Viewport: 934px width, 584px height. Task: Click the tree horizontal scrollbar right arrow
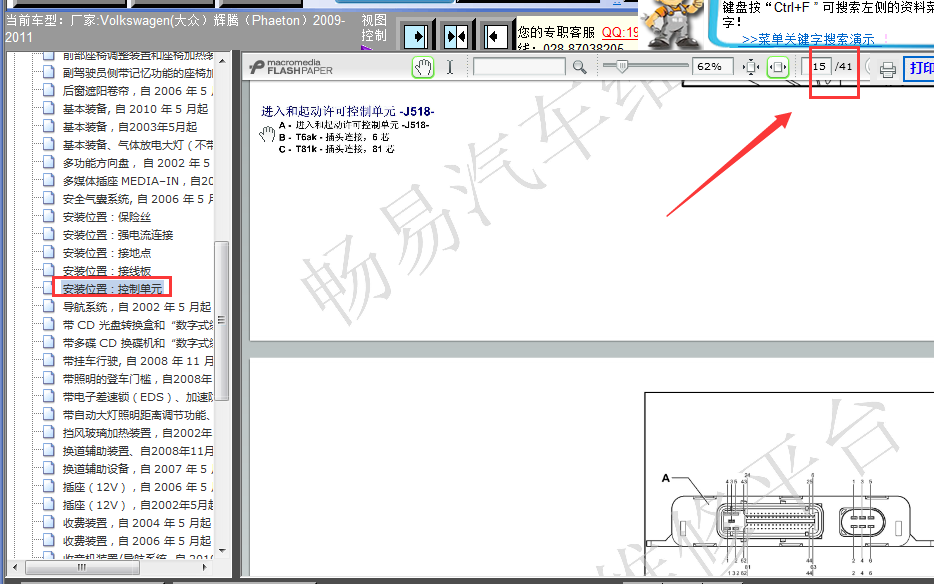[205, 567]
